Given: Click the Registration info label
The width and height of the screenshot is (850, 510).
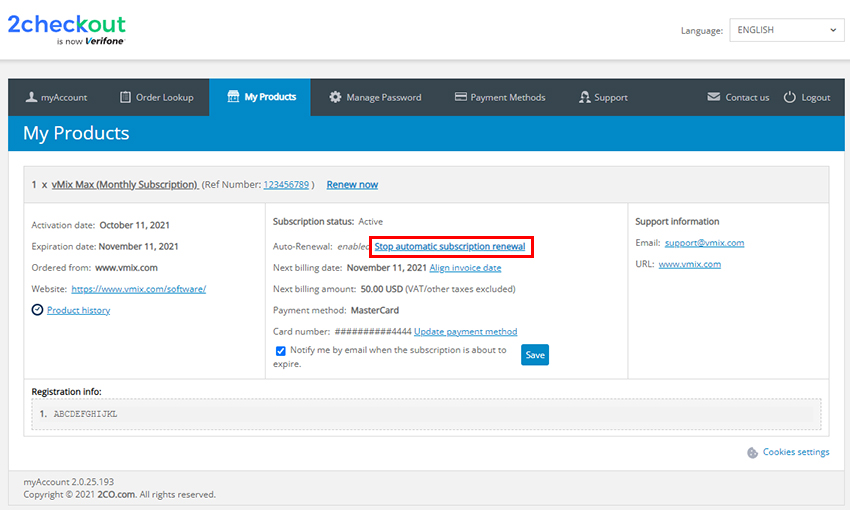Looking at the screenshot, I should [x=66, y=392].
